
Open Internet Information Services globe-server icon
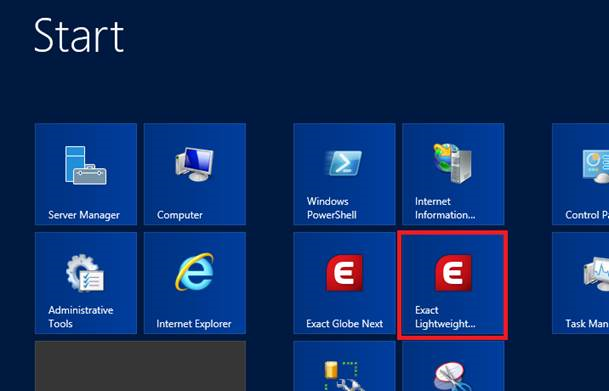tap(453, 163)
